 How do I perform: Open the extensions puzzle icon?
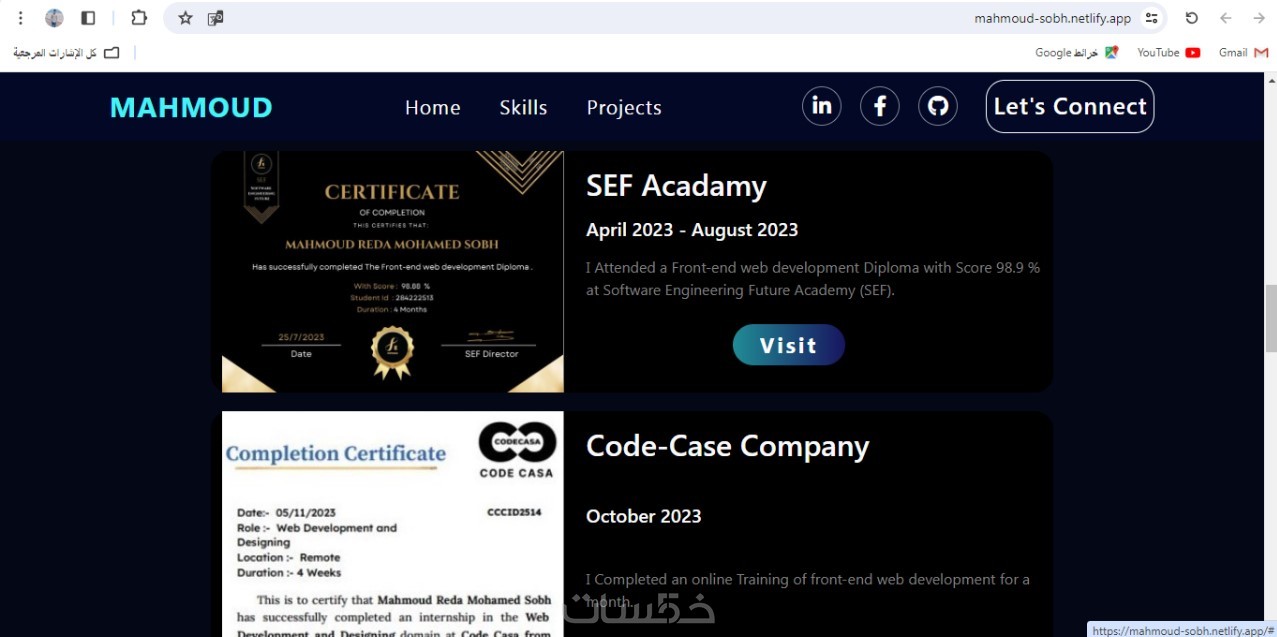point(139,18)
